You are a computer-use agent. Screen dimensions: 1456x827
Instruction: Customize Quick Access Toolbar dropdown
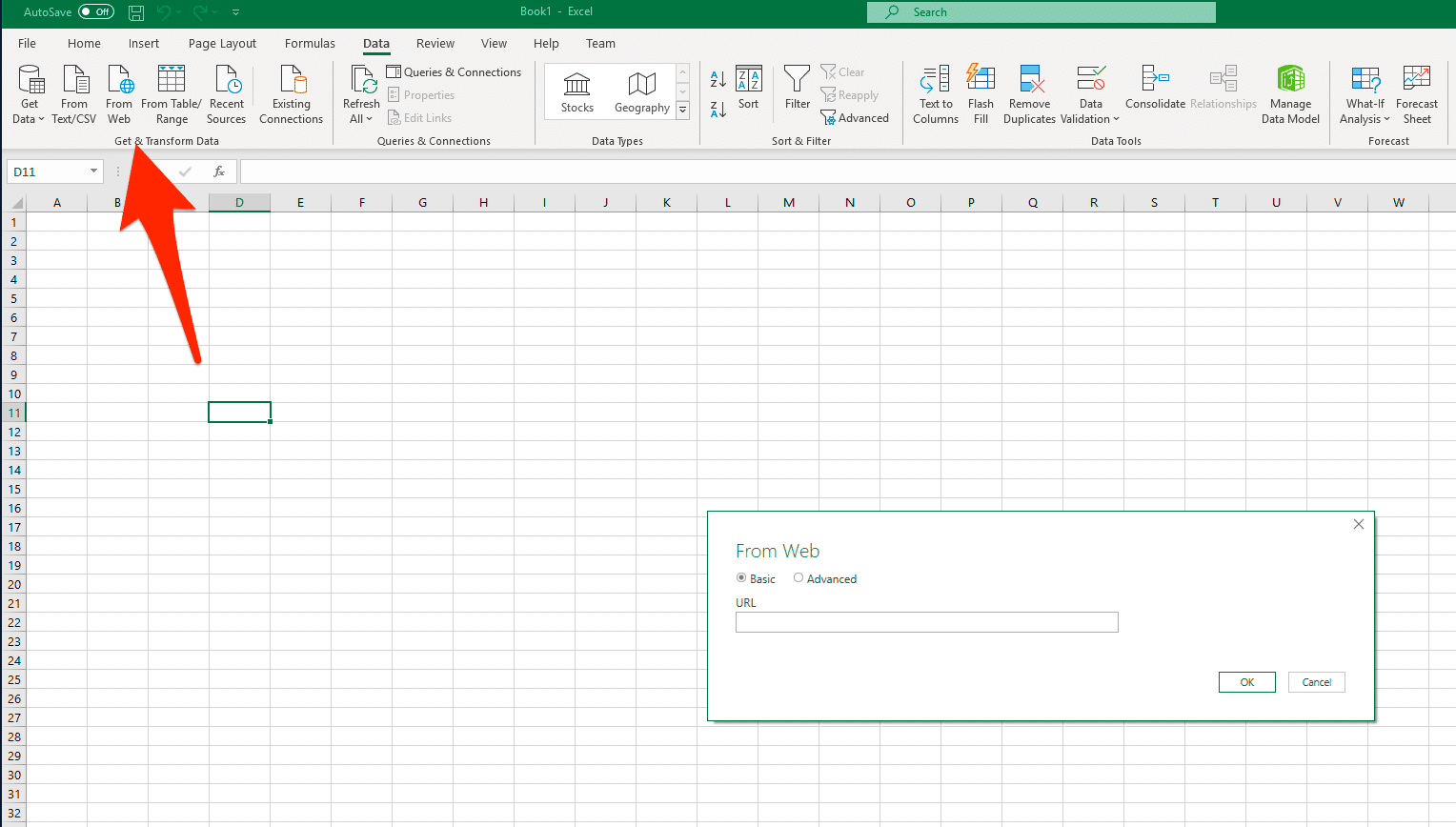235,12
